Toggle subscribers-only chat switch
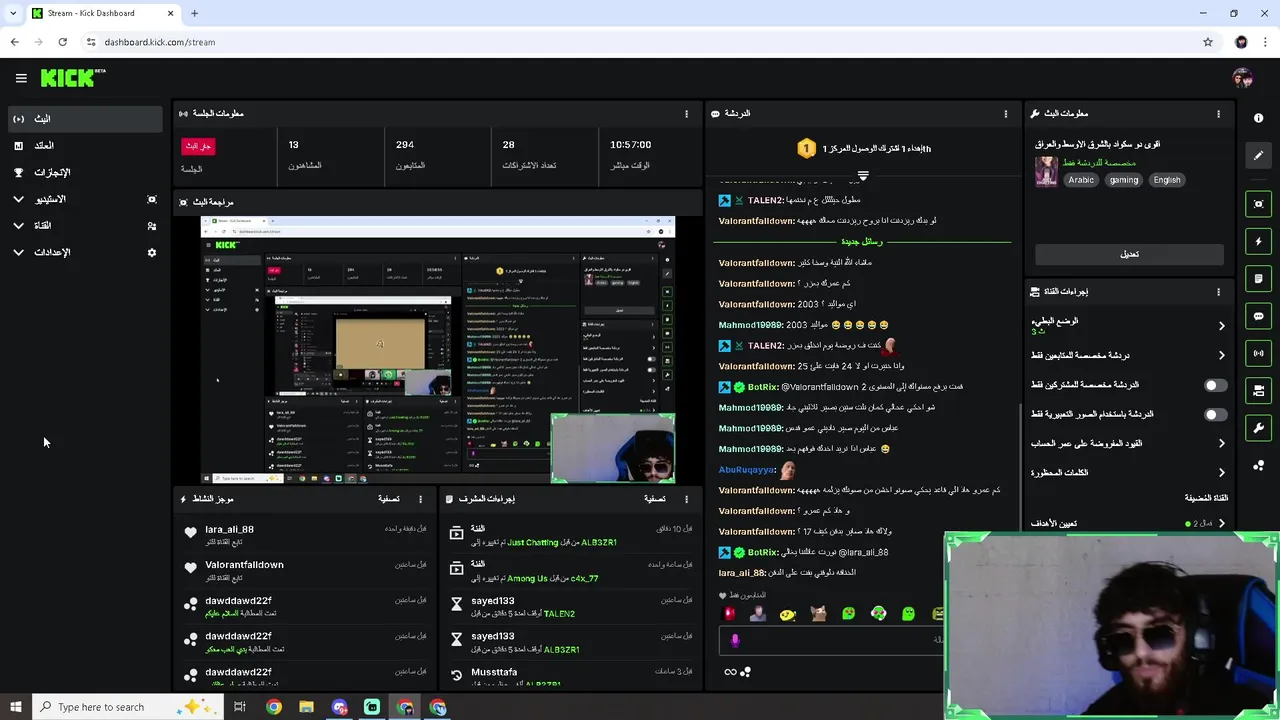 pyautogui.click(x=1215, y=385)
